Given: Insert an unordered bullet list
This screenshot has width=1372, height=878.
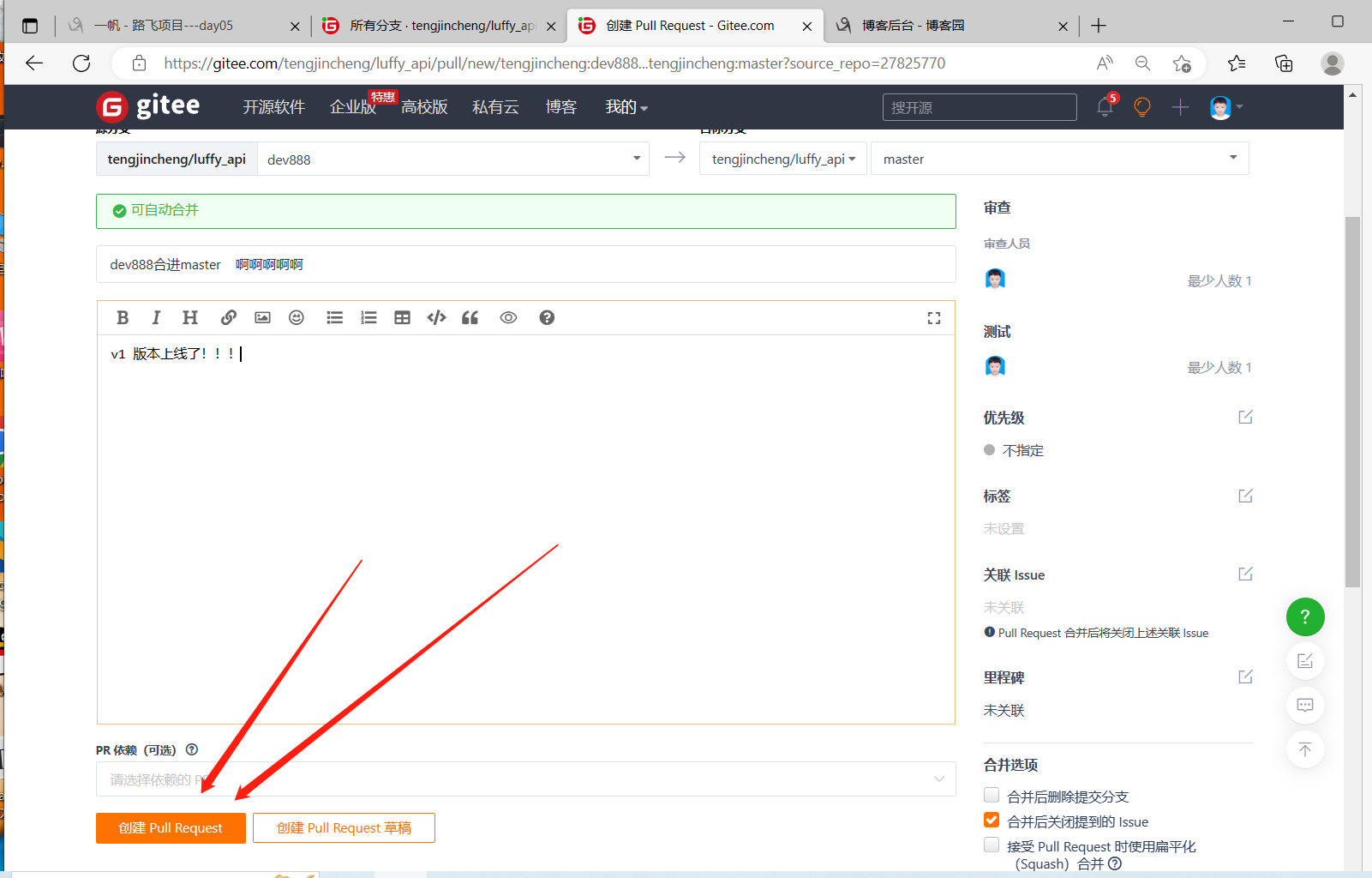Looking at the screenshot, I should (334, 318).
